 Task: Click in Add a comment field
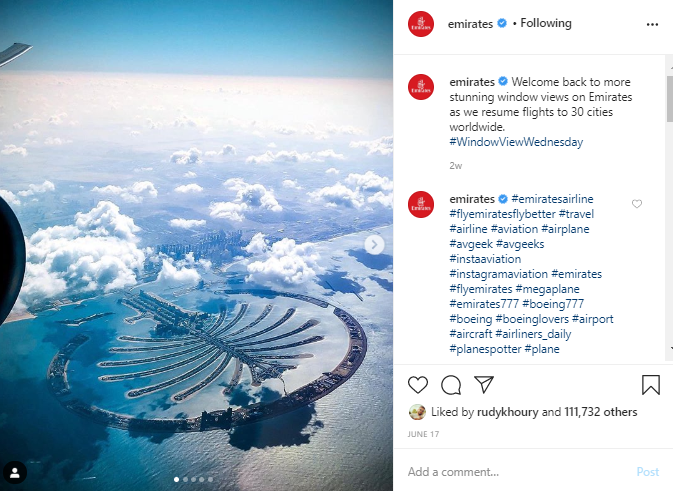coord(515,472)
